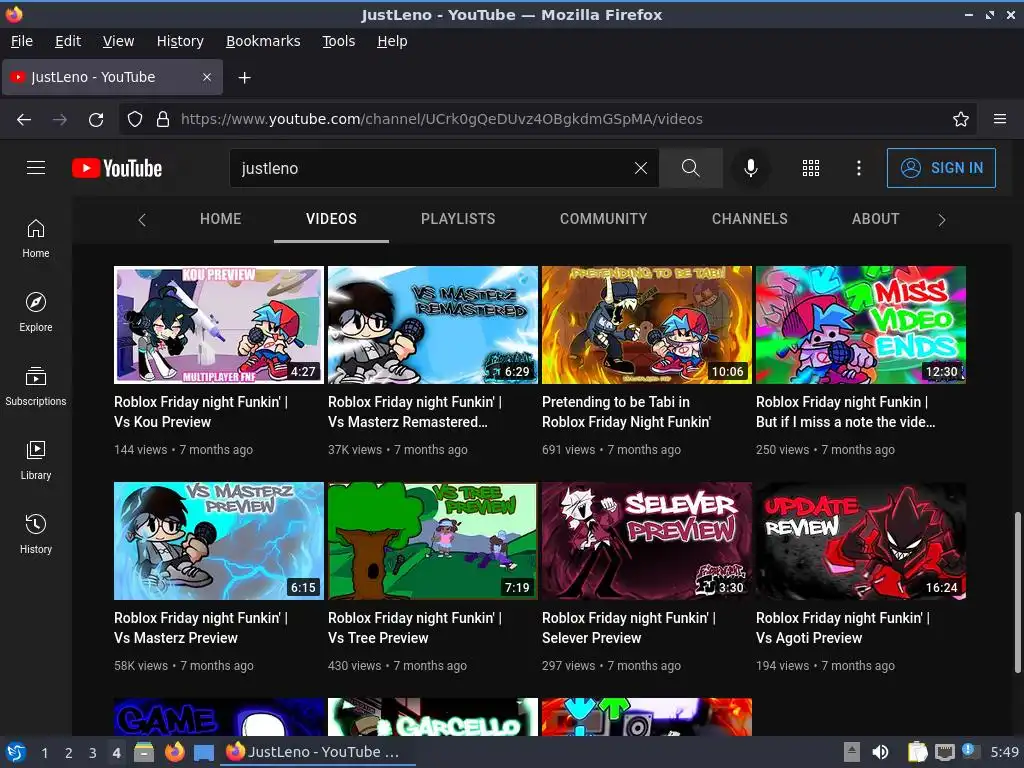Open Vs Masterz Remastered video title
This screenshot has height=768, width=1024.
click(x=415, y=412)
